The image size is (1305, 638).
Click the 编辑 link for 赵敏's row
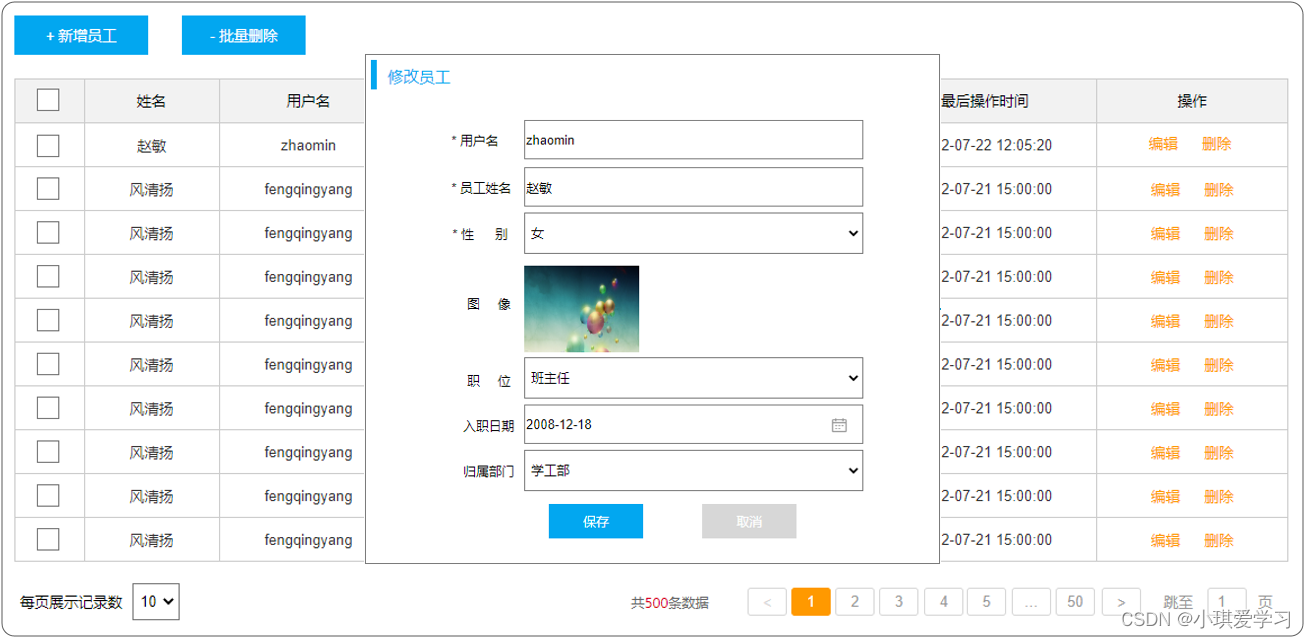[1164, 144]
